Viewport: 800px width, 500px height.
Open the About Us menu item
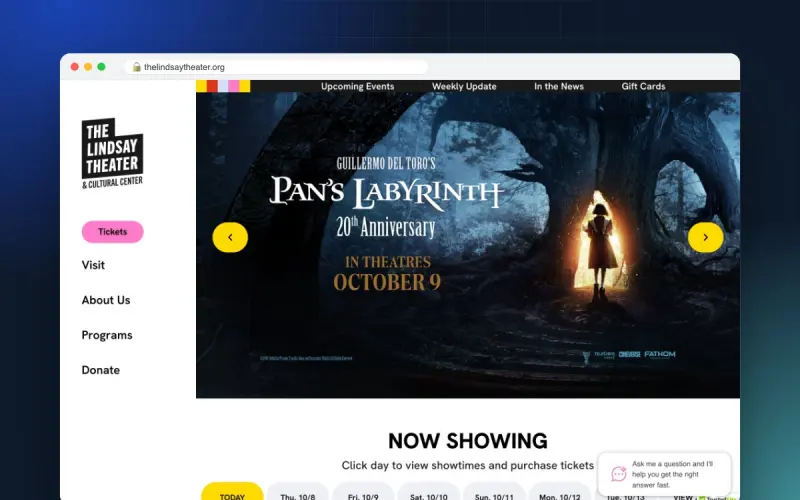point(106,300)
